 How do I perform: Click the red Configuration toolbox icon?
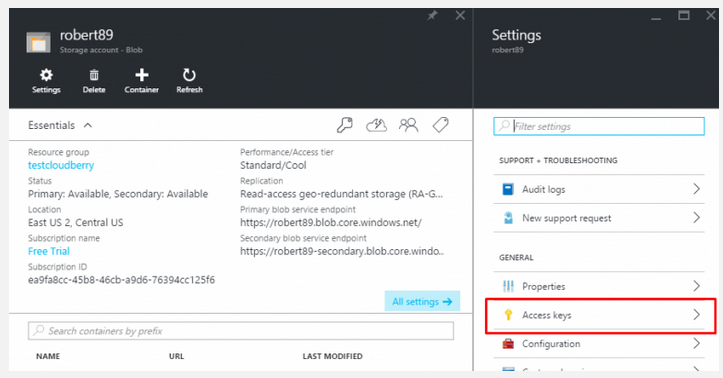508,343
